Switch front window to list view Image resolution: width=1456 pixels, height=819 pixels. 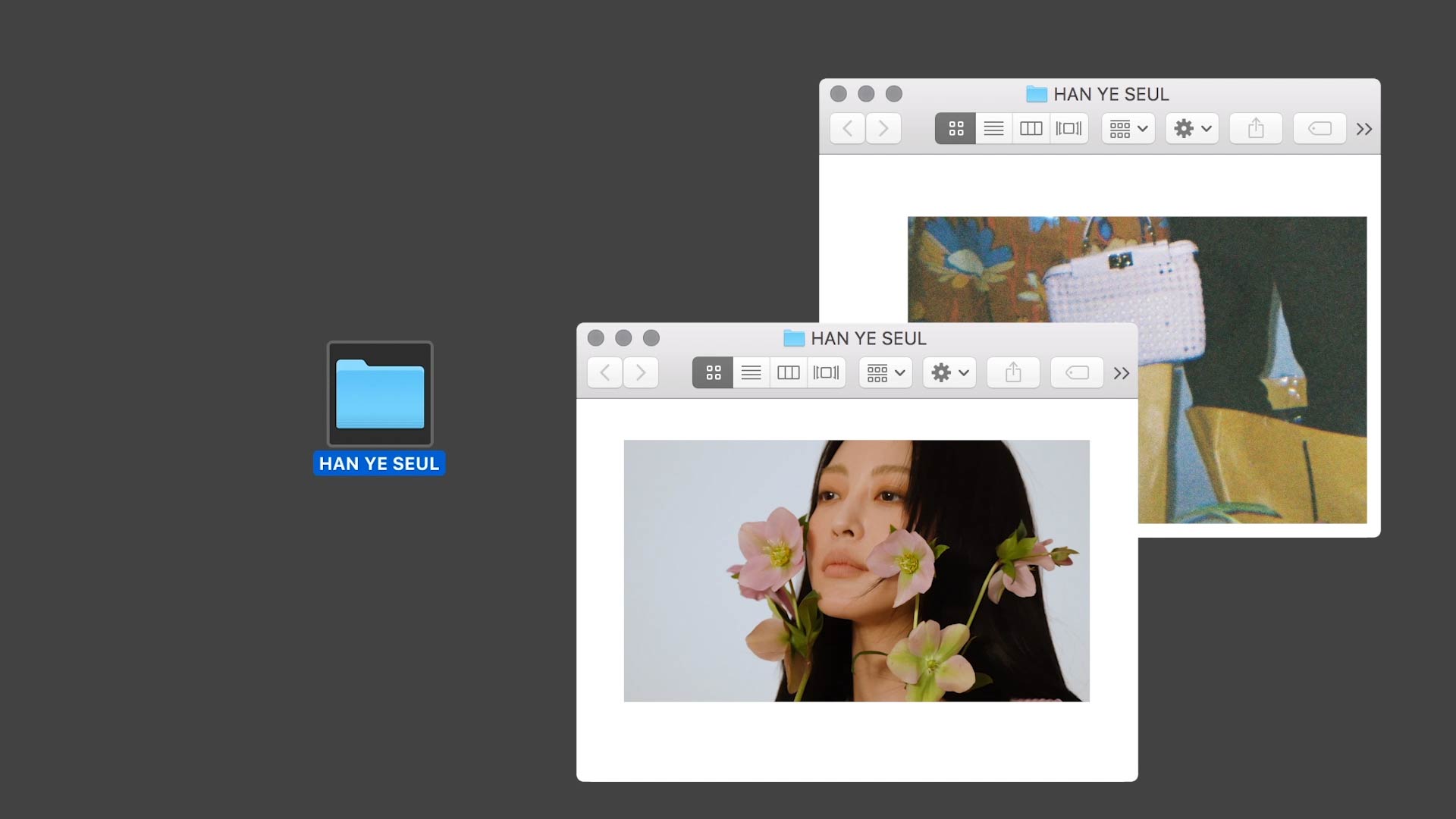coord(751,372)
